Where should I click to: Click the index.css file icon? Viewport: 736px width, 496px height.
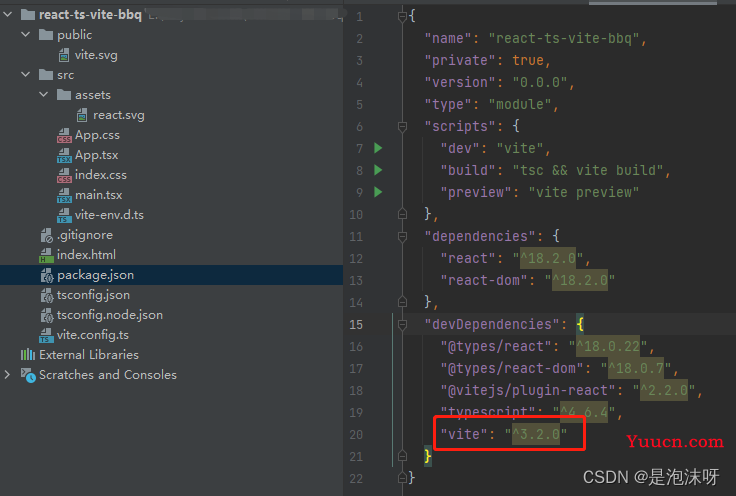coord(64,175)
